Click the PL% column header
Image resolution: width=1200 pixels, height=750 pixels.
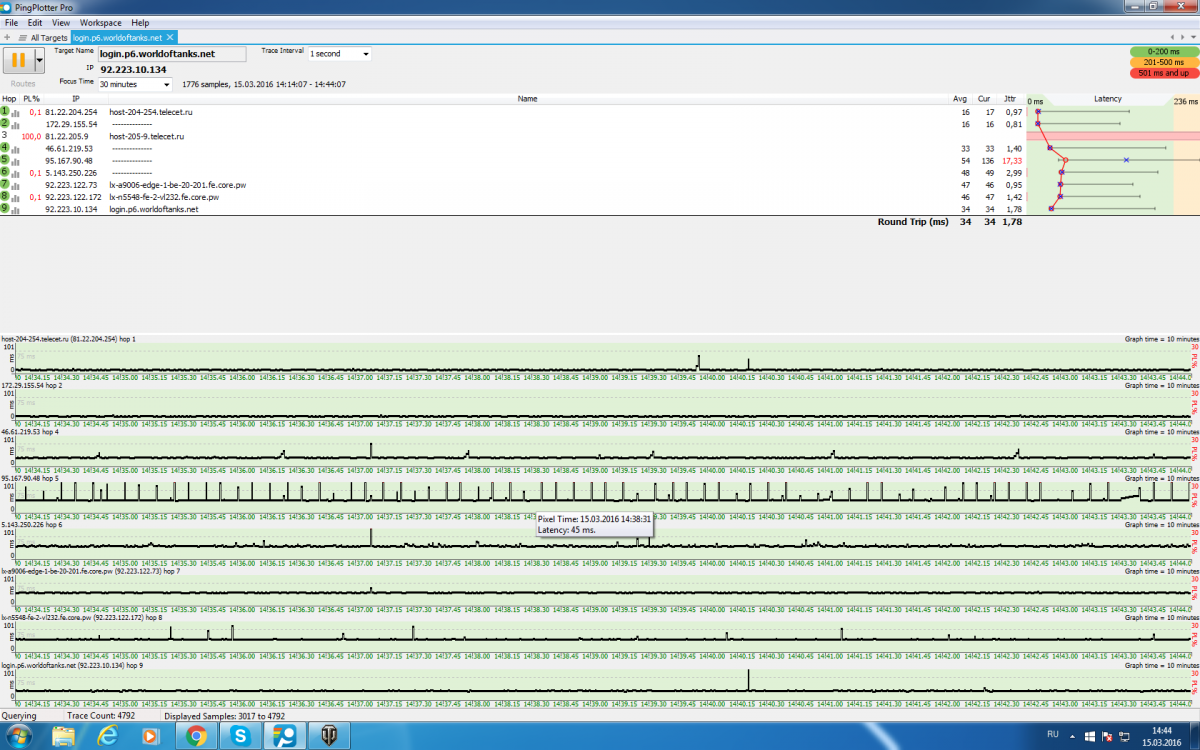pos(32,99)
